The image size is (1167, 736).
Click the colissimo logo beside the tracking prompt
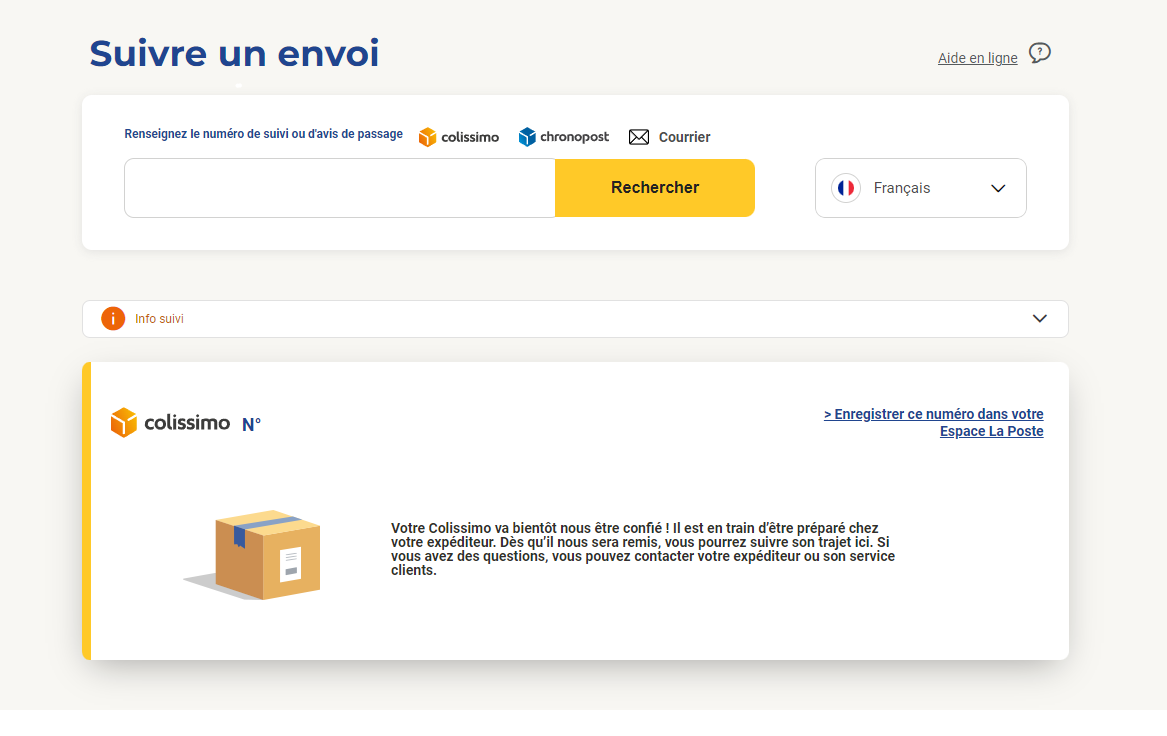458,137
